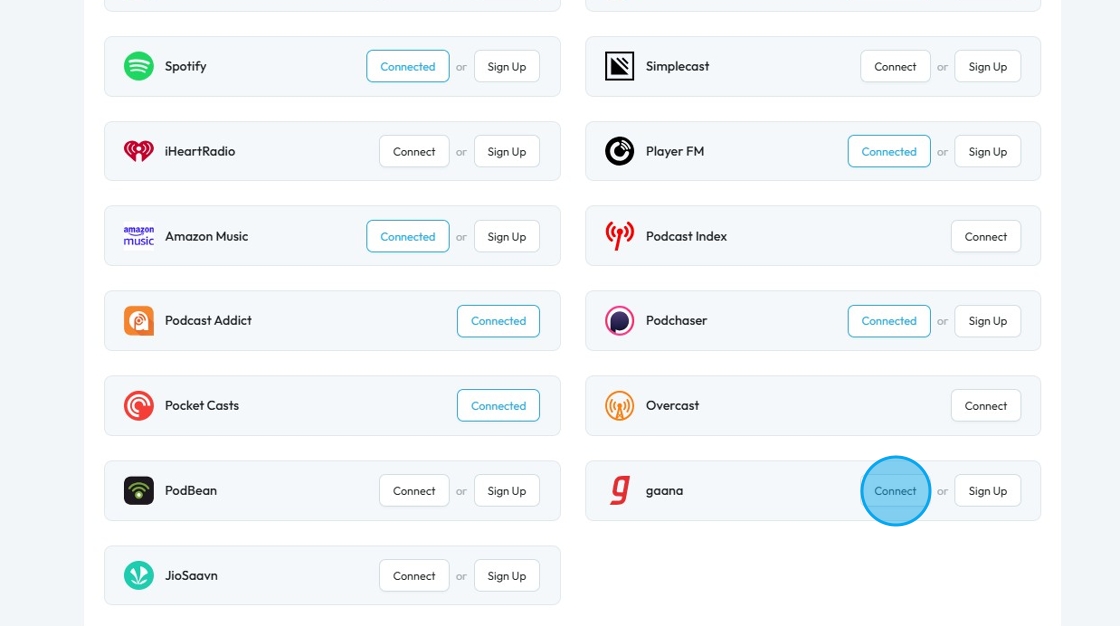Click Connected button for Spotify

pos(408,67)
